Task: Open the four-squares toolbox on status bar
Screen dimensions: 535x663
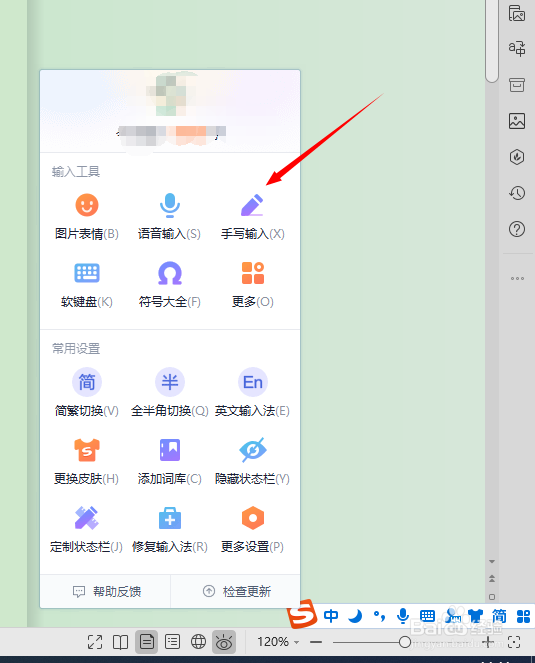Action: pyautogui.click(x=523, y=616)
